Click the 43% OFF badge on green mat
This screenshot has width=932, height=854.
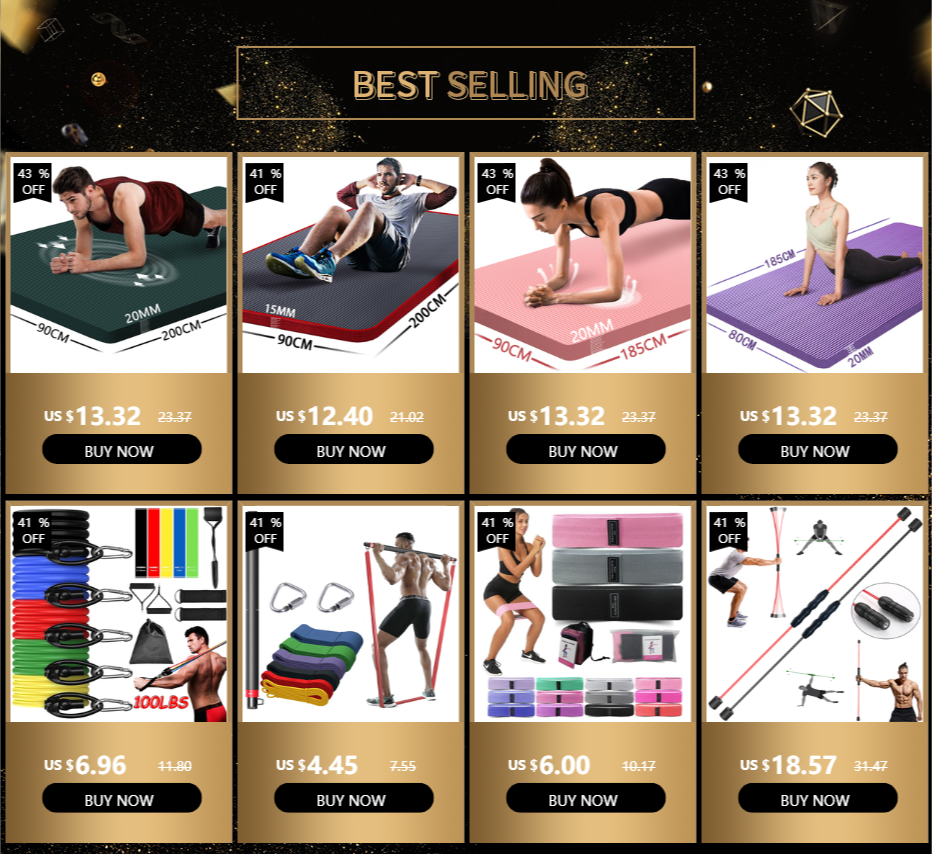[33, 182]
